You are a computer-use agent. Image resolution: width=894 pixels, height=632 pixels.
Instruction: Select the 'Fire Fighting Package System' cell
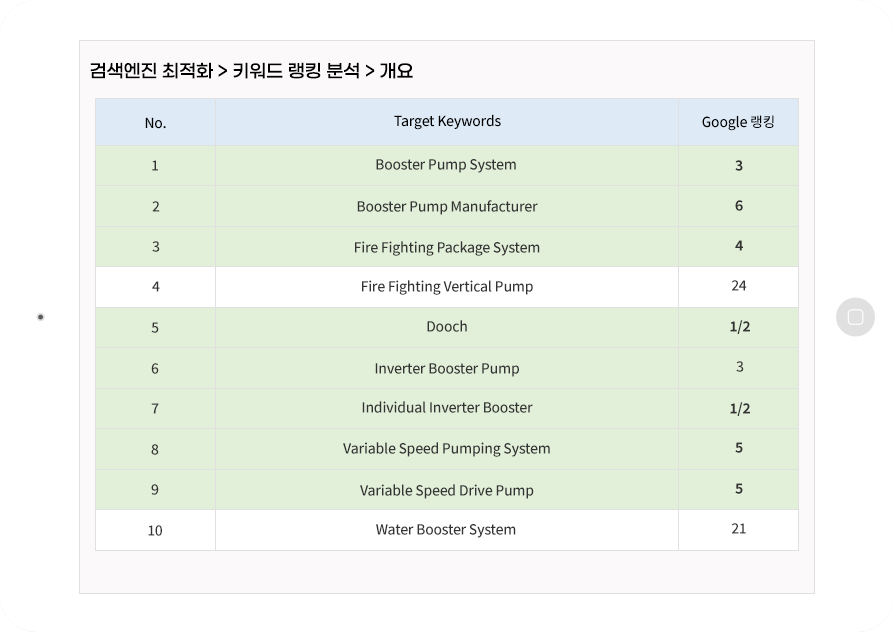click(447, 246)
